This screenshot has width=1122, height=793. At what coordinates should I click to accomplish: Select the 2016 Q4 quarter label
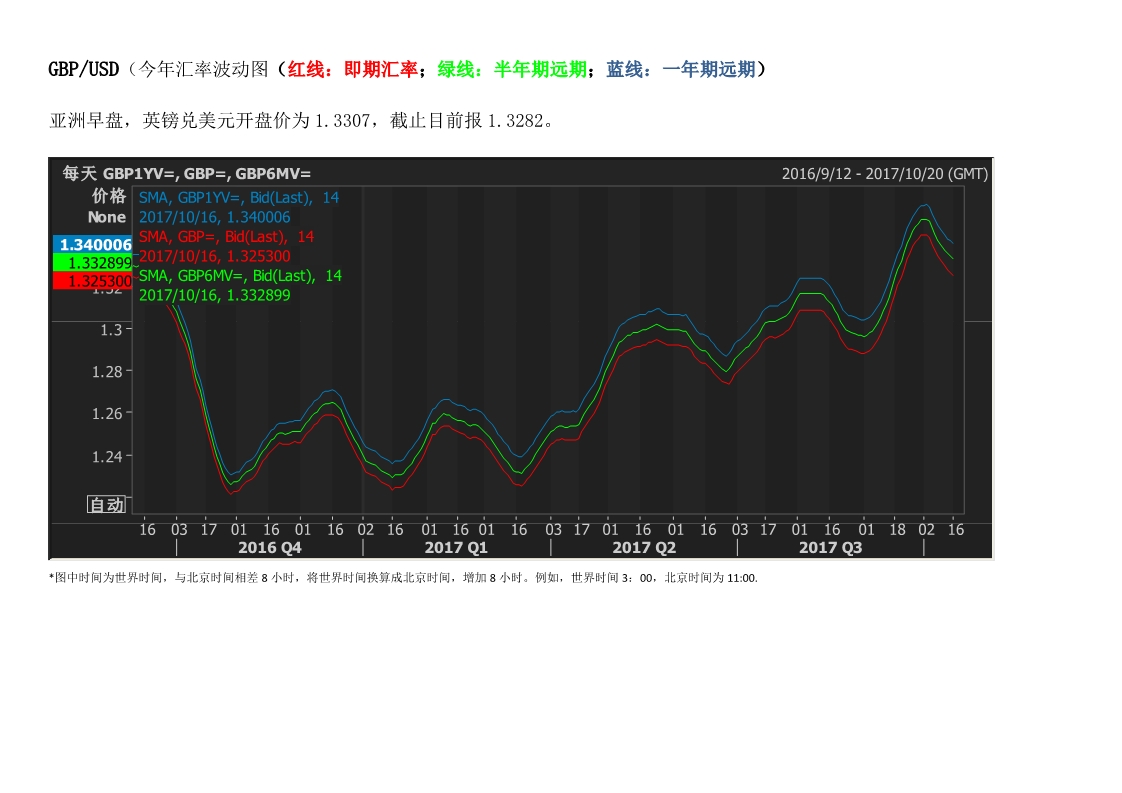(x=270, y=548)
